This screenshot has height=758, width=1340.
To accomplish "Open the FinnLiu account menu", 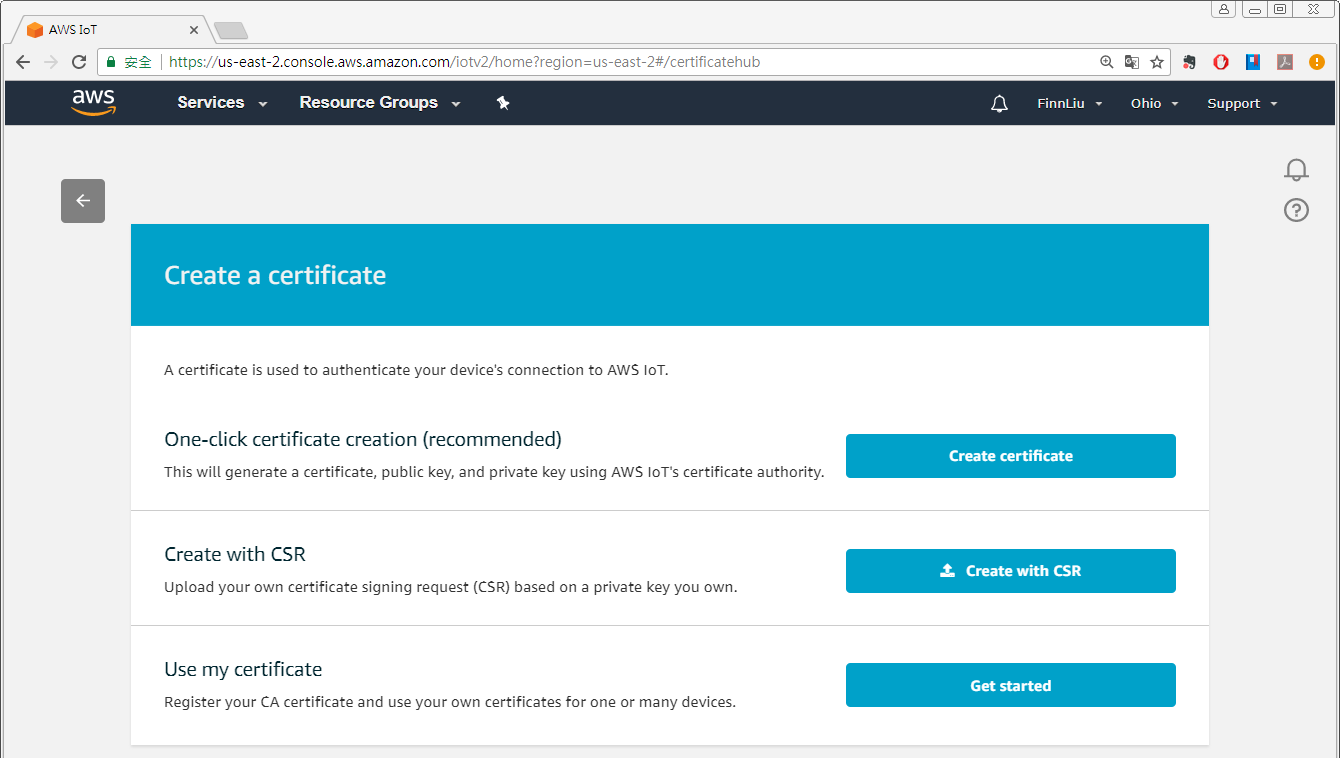I will point(1070,104).
